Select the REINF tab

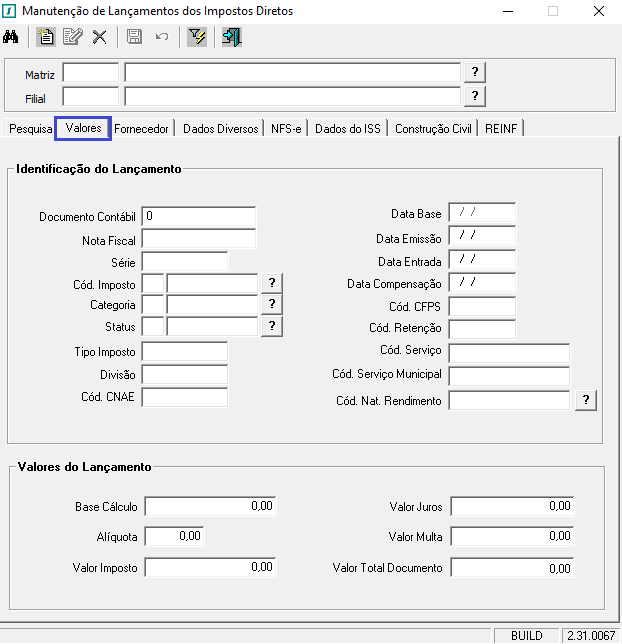tap(501, 129)
